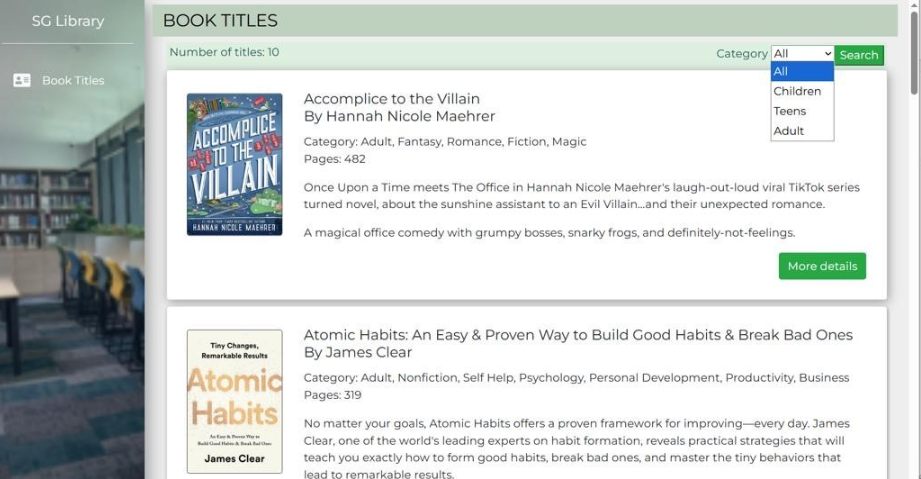Open More details for Accomplice to the Villain
921x479 pixels.
(822, 266)
